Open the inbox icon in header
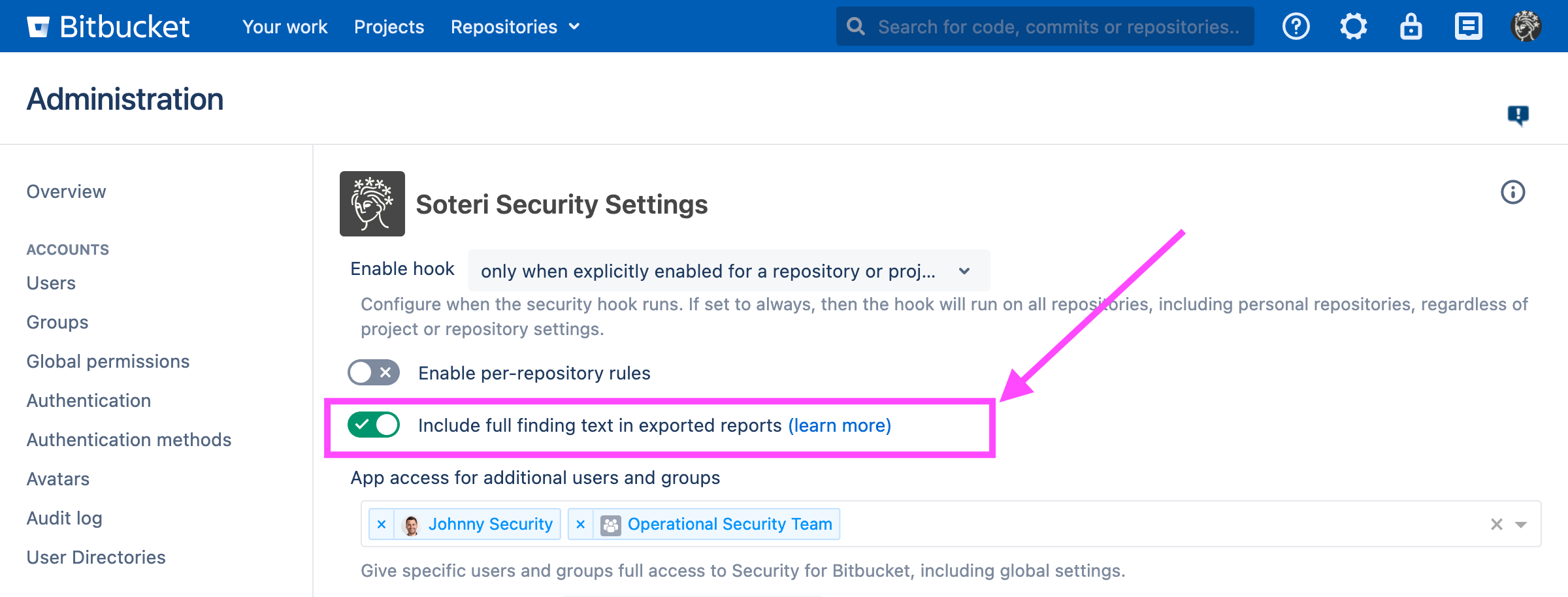Screen dimensions: 1568x597 point(1468,27)
